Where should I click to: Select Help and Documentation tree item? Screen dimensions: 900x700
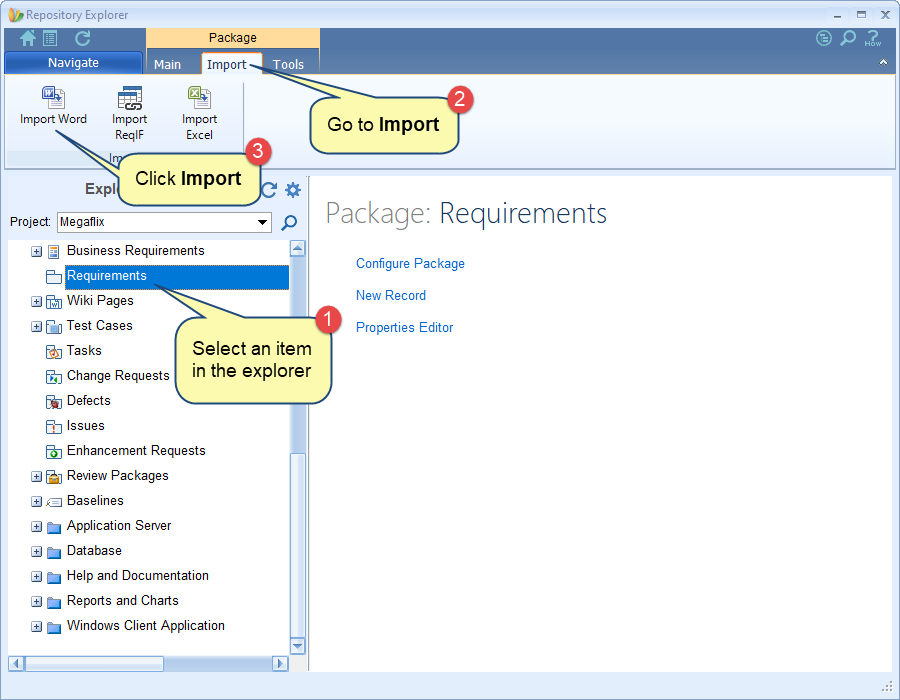tap(138, 575)
